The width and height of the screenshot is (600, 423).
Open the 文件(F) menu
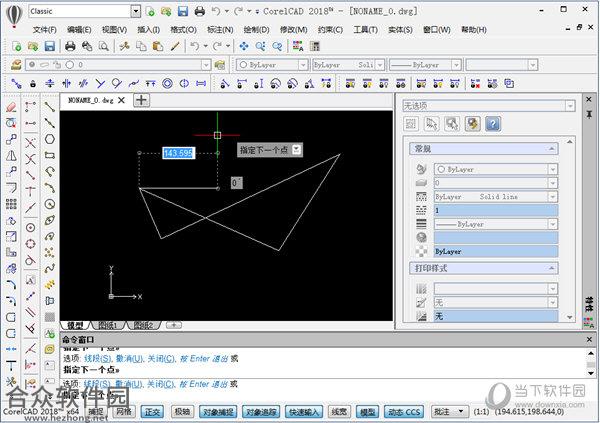(x=45, y=29)
